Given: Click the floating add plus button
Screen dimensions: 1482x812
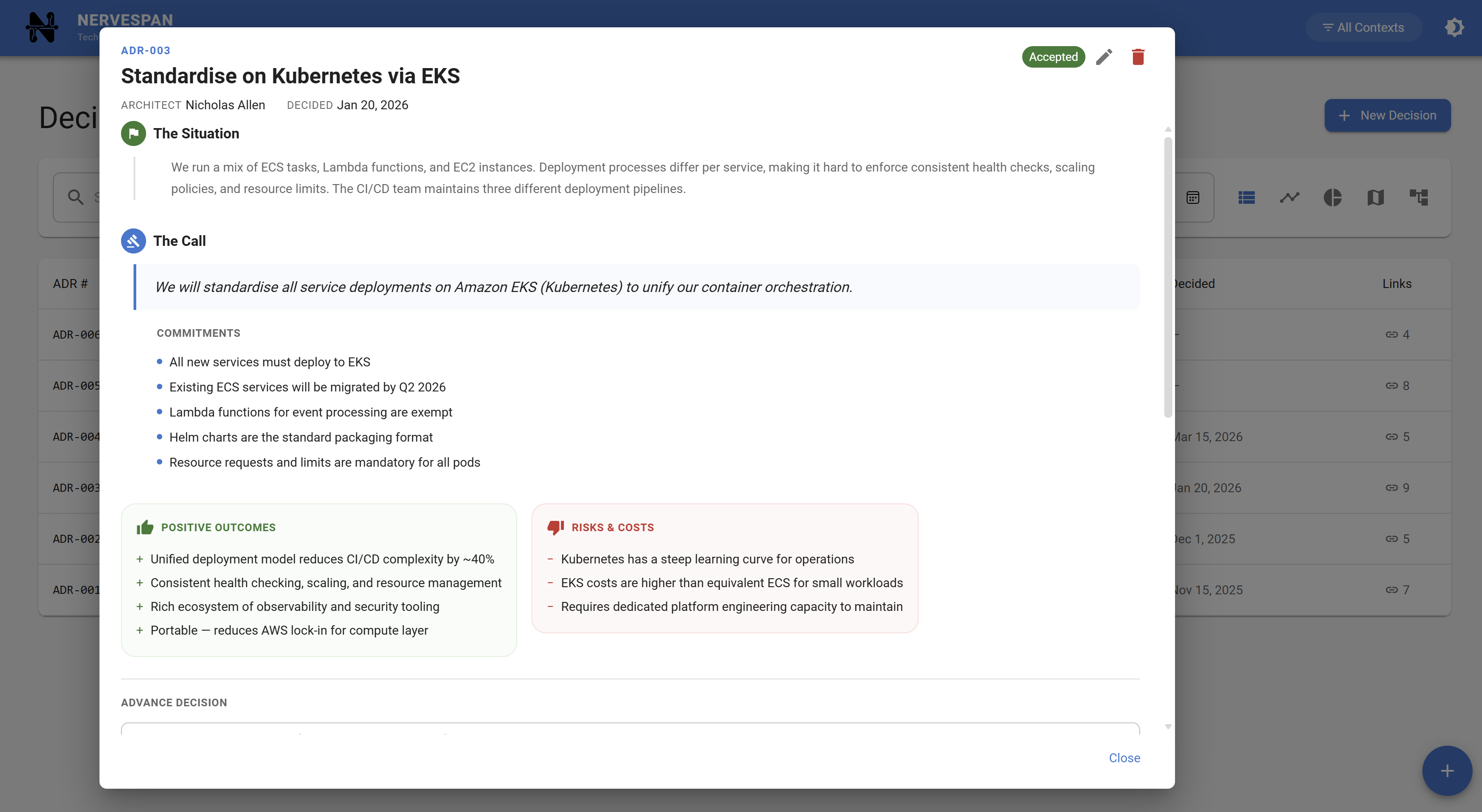Looking at the screenshot, I should pyautogui.click(x=1447, y=771).
